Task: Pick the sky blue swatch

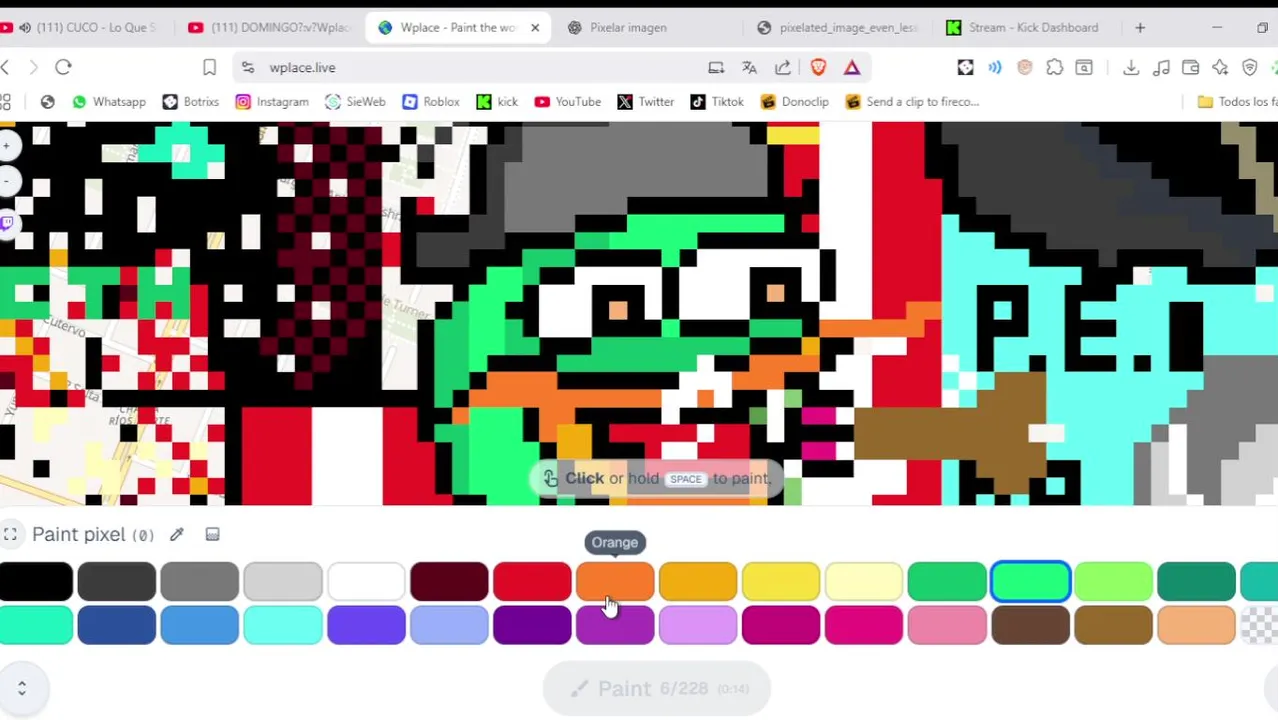Action: click(x=200, y=625)
